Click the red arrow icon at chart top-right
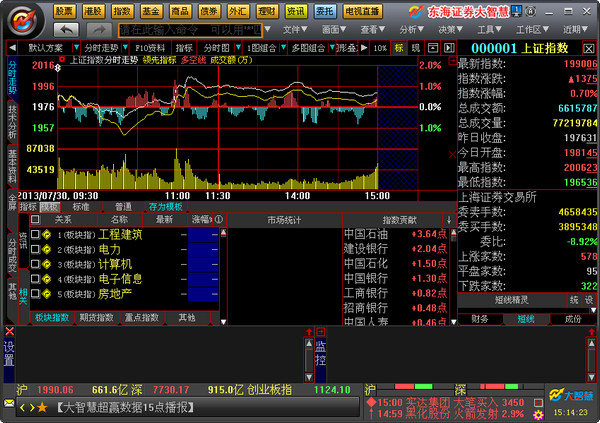600x423 pixels. click(x=453, y=60)
